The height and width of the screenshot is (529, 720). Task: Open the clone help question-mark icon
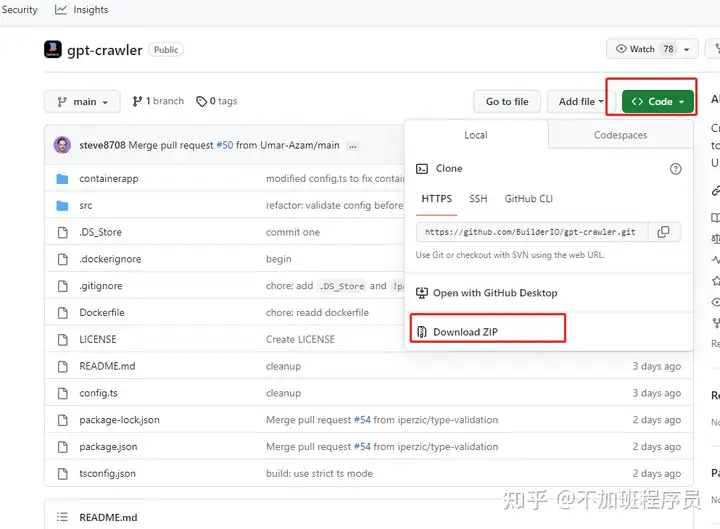[675, 169]
